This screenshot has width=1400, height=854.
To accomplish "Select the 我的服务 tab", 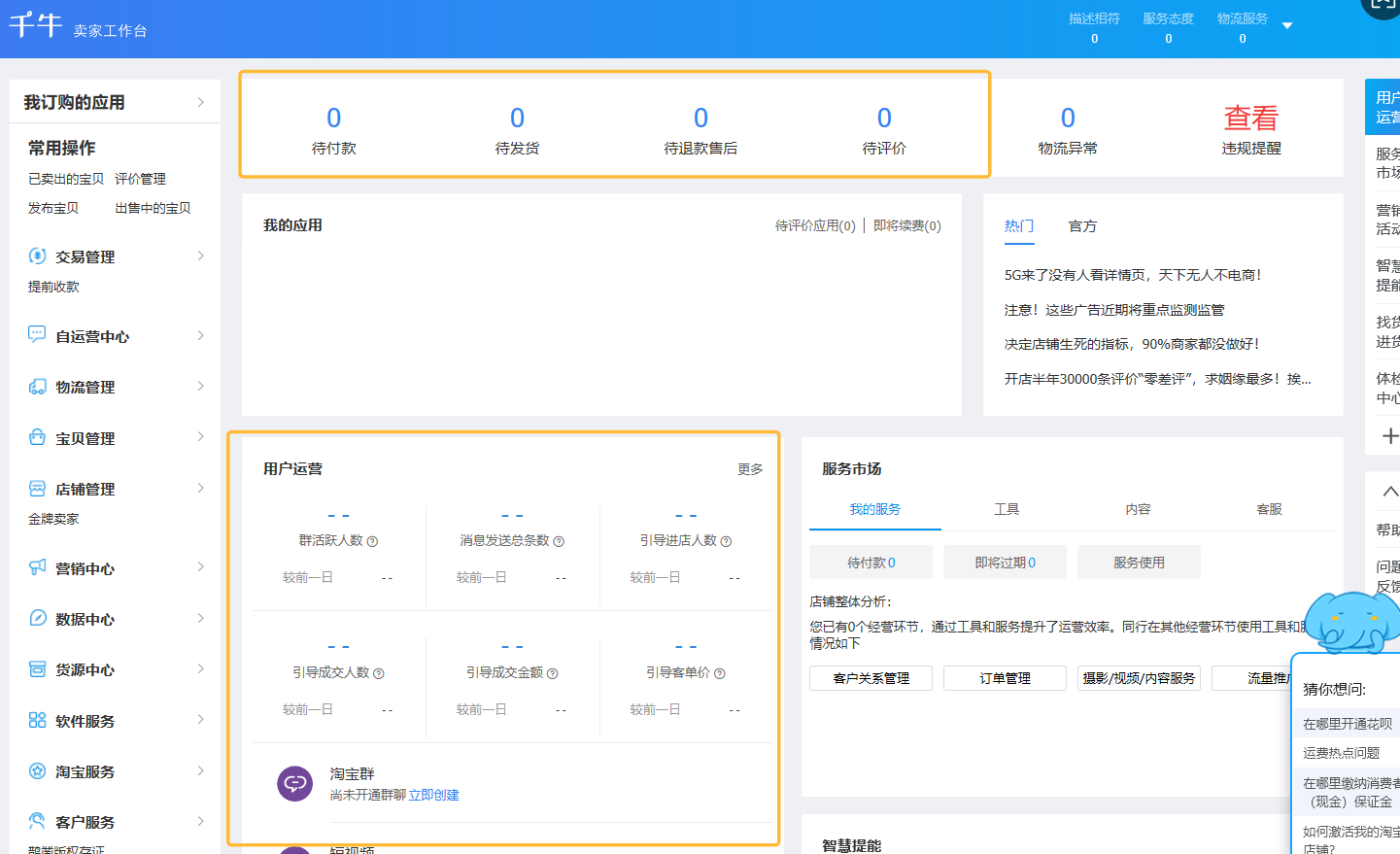I will (x=875, y=509).
